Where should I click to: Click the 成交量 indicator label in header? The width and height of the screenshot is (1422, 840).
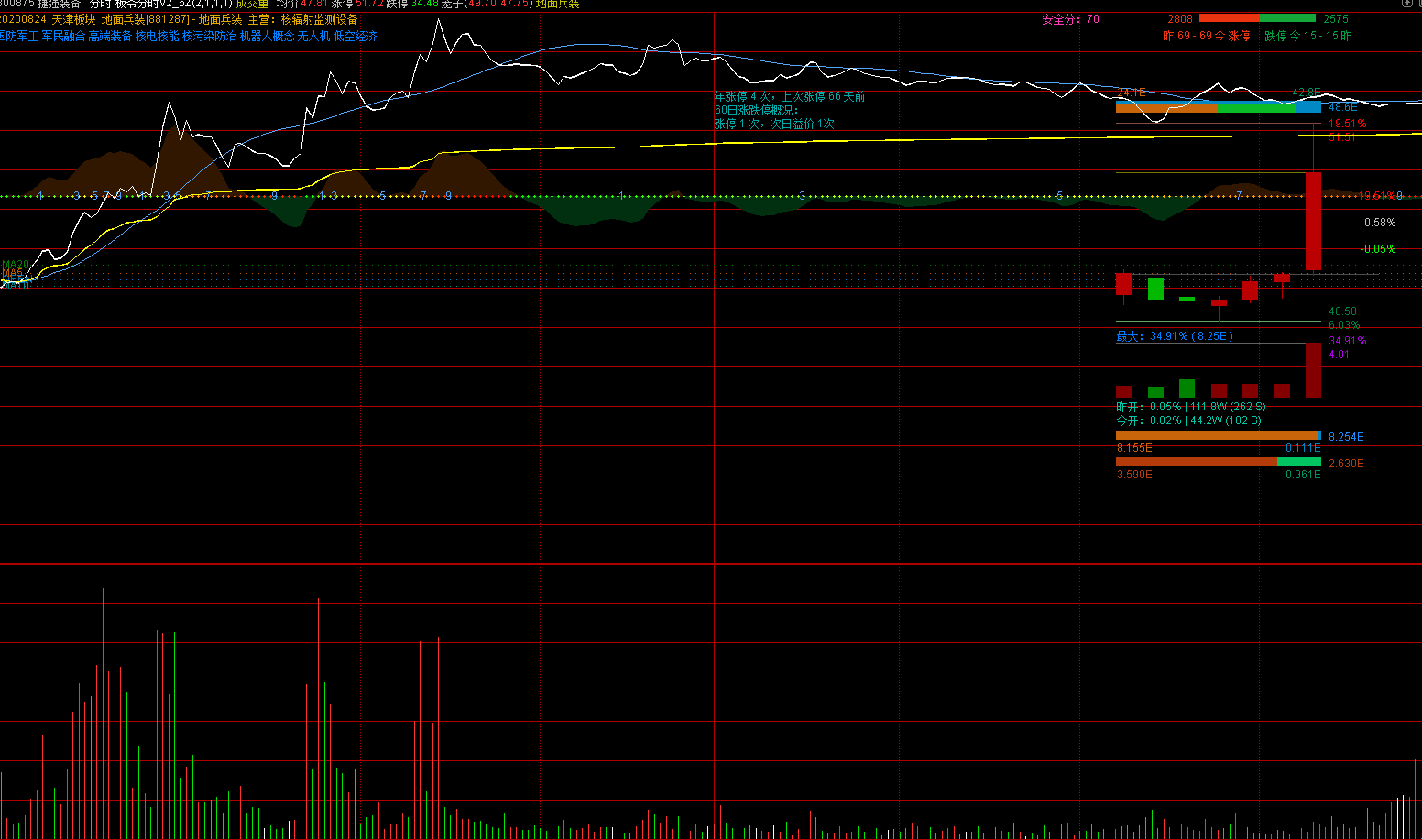(x=252, y=5)
